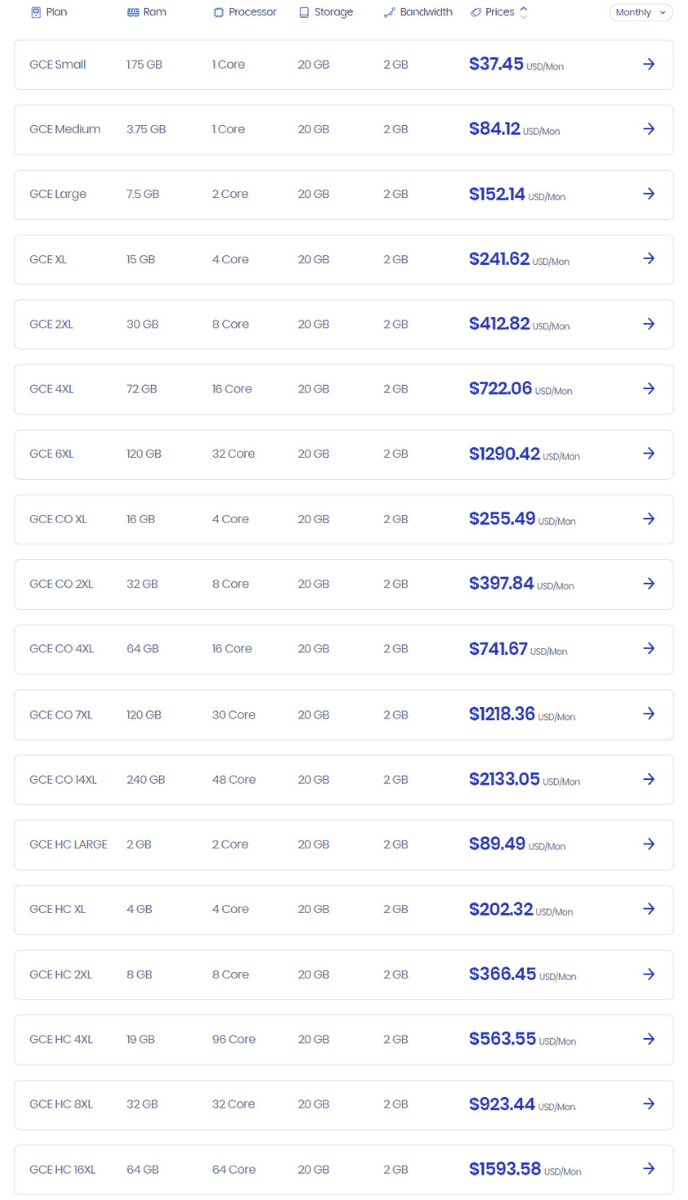Click the $722.06 price value

coord(501,389)
